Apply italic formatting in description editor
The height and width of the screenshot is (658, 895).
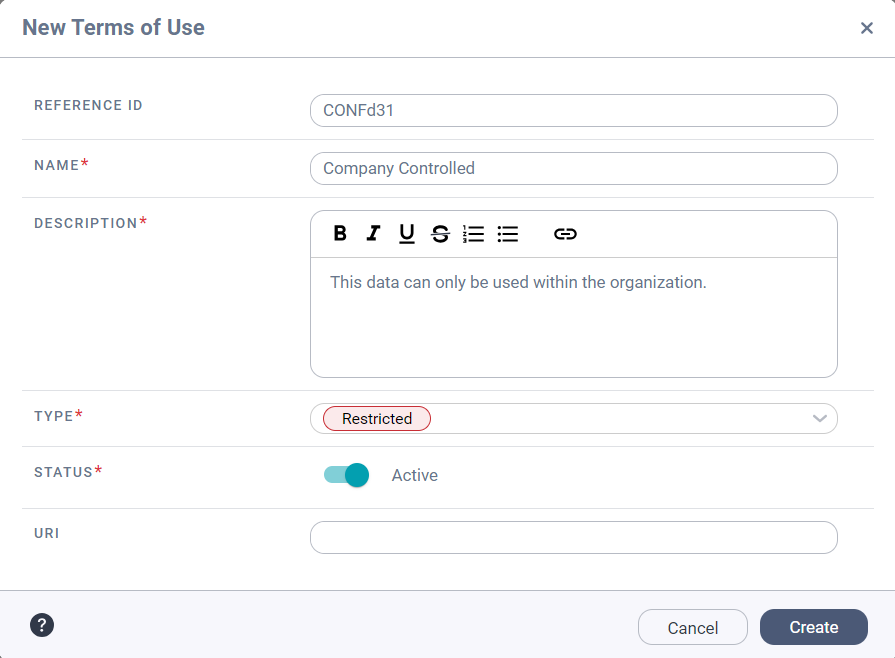click(x=373, y=233)
